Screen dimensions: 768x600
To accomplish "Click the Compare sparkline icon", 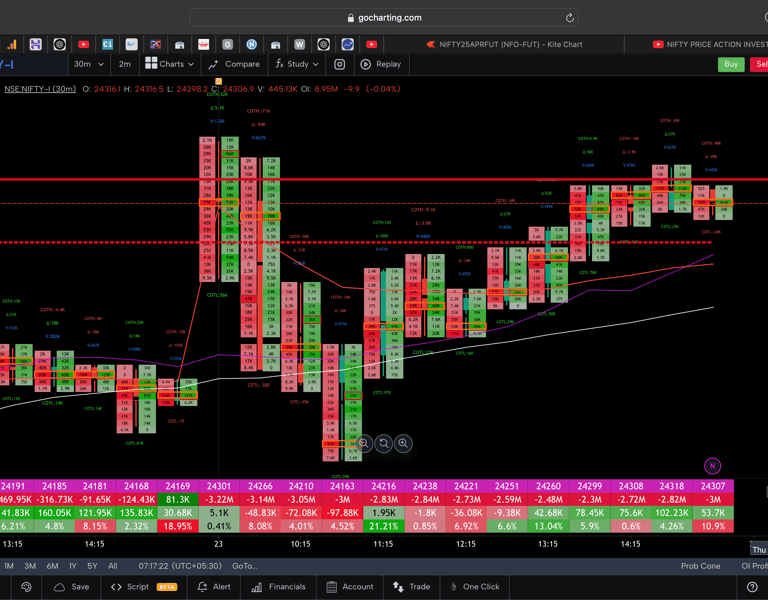I will (x=213, y=65).
